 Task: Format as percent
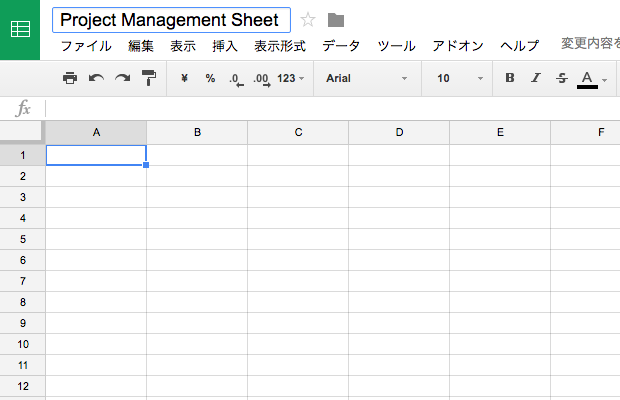pos(210,78)
